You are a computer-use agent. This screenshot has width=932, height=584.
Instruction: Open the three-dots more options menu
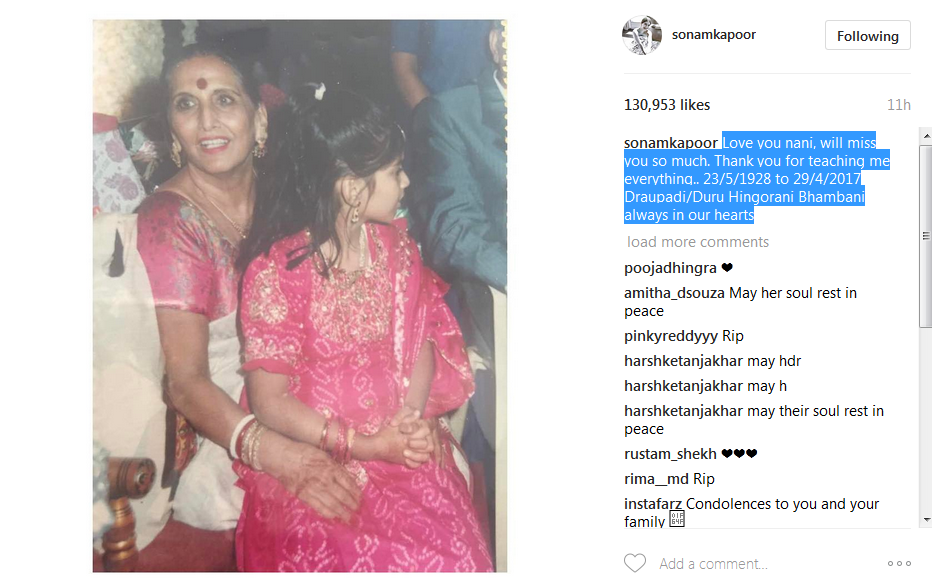pyautogui.click(x=899, y=563)
